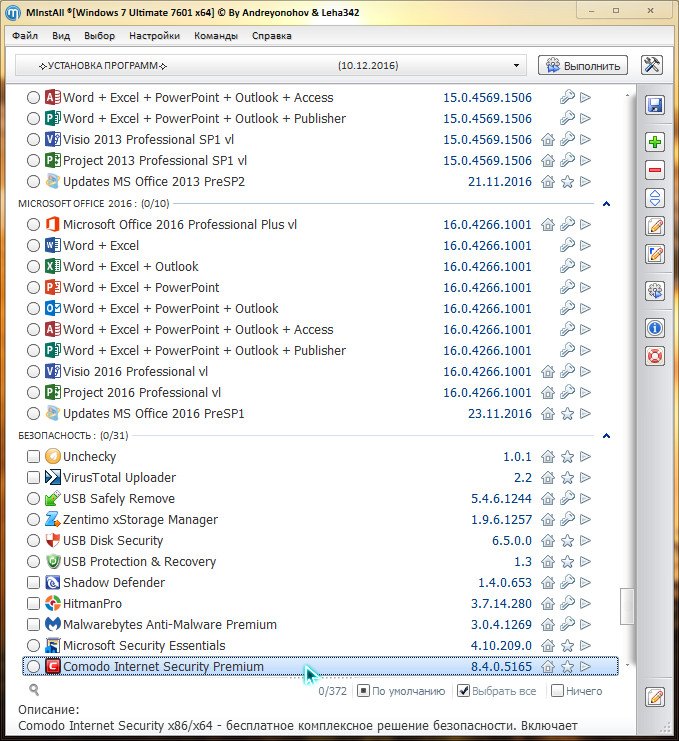Click version number 3.0.4.1269
Viewport: 679px width, 741px height.
tap(501, 624)
